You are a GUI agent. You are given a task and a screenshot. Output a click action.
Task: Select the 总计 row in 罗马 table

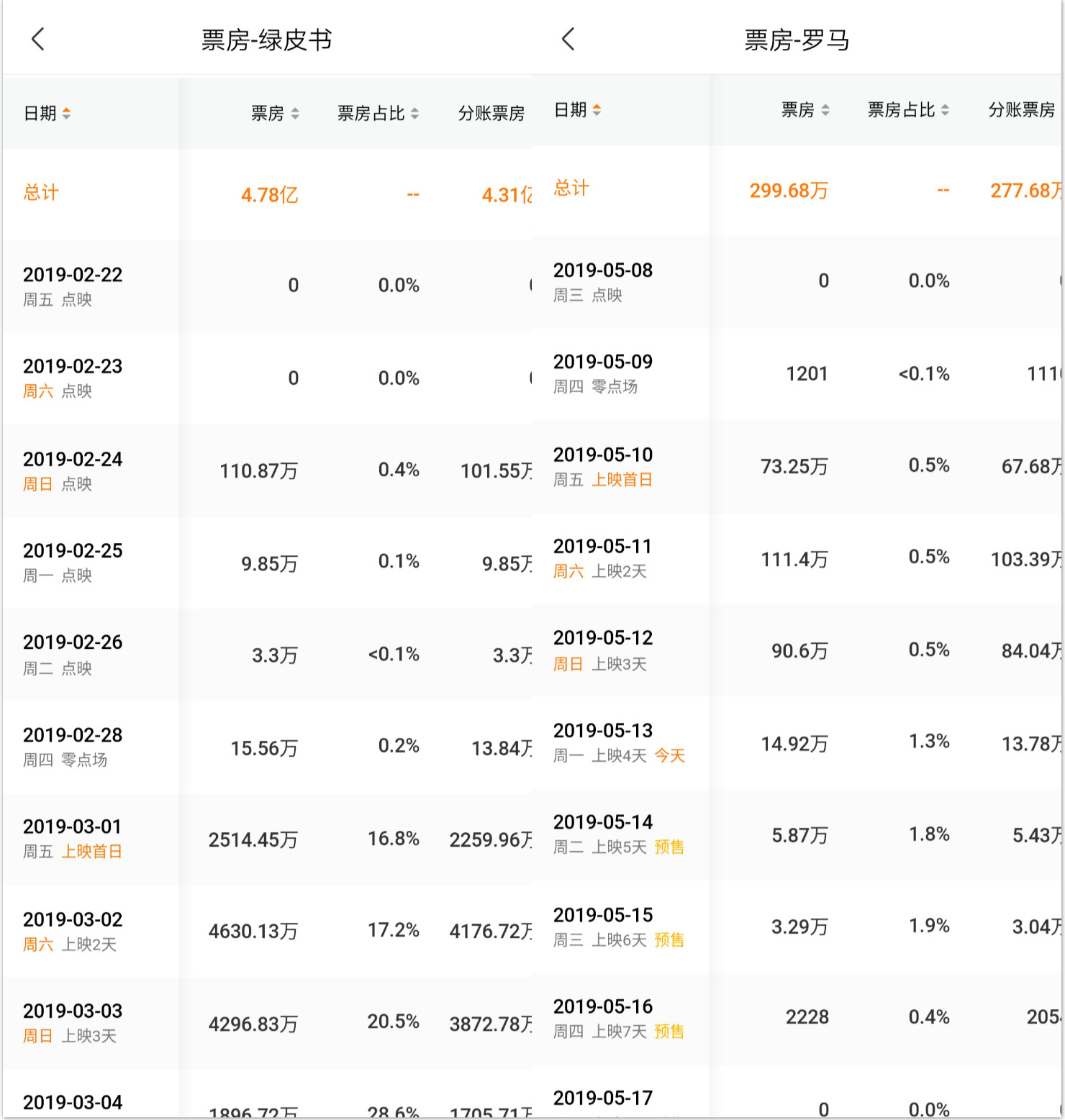pyautogui.click(x=797, y=191)
